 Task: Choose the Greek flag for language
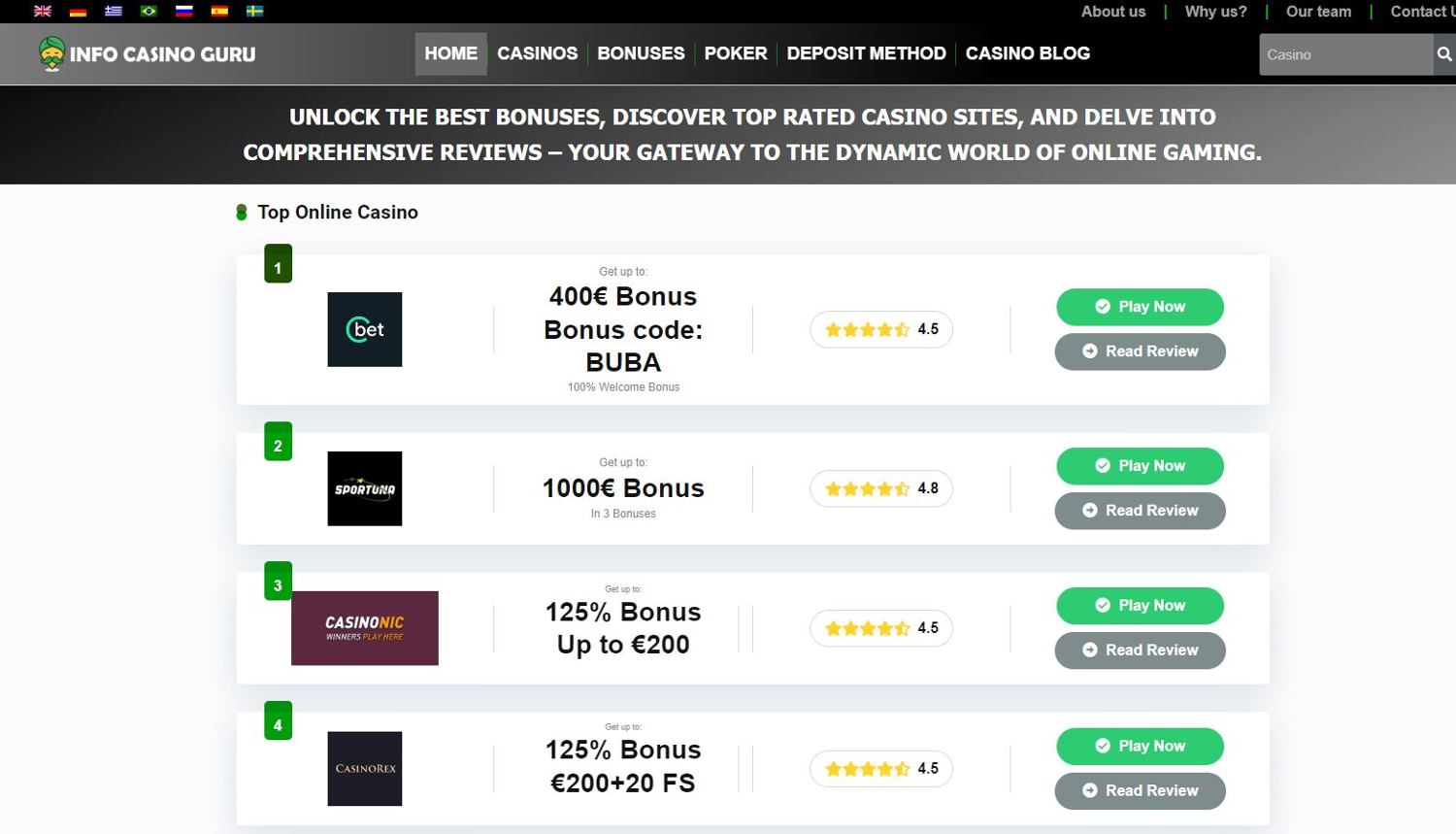pos(113,11)
